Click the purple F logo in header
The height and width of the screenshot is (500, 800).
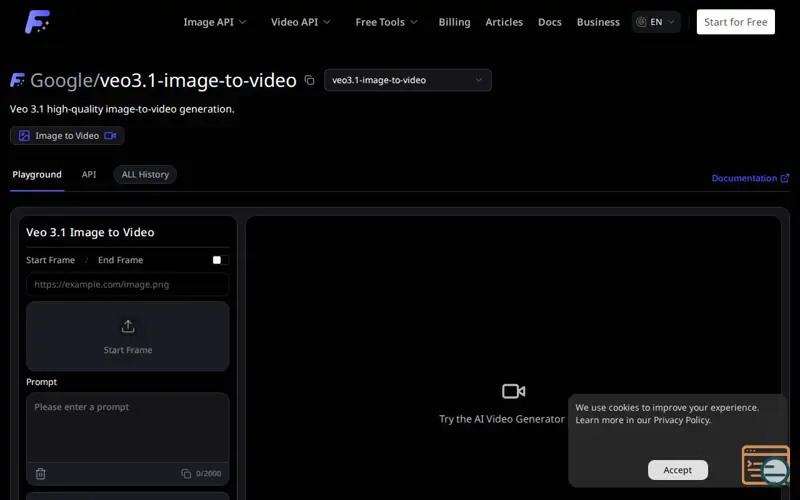tap(37, 22)
